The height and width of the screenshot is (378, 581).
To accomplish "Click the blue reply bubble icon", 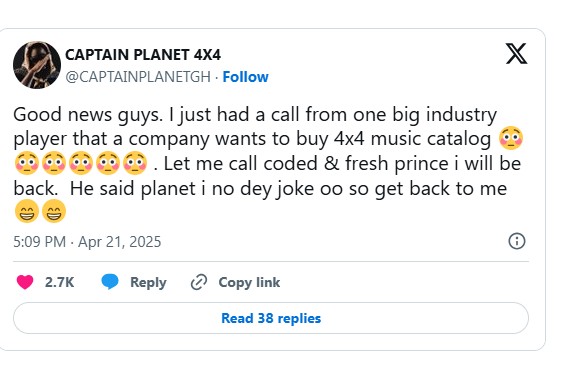I will pyautogui.click(x=110, y=282).
